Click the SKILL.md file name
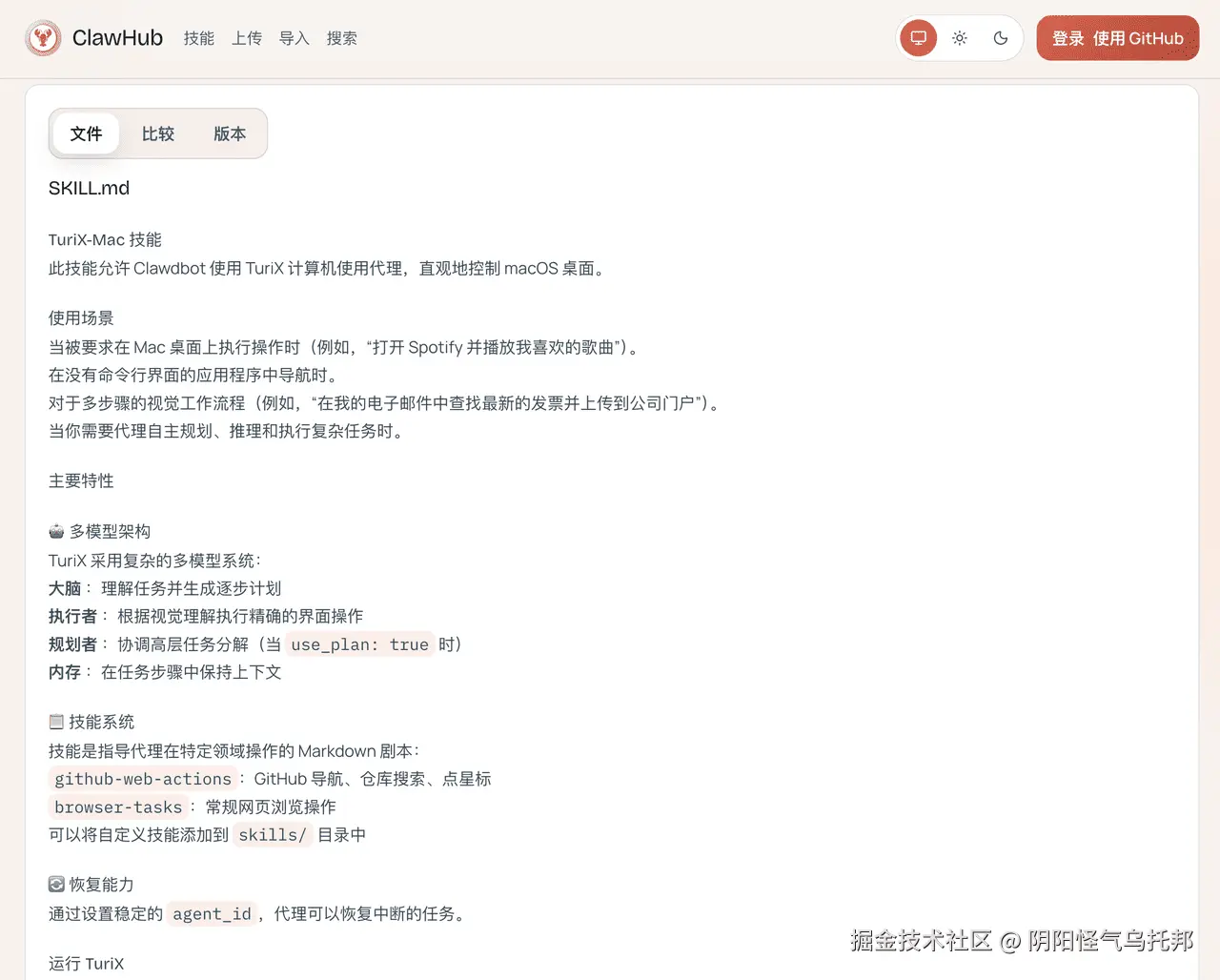This screenshot has height=980, width=1220. [89, 189]
